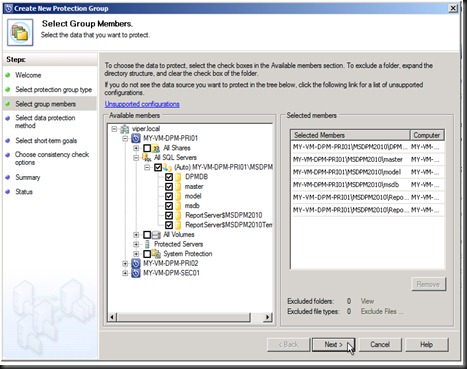This screenshot has width=467, height=369.
Task: Expand the All Shares node
Action: click(136, 148)
